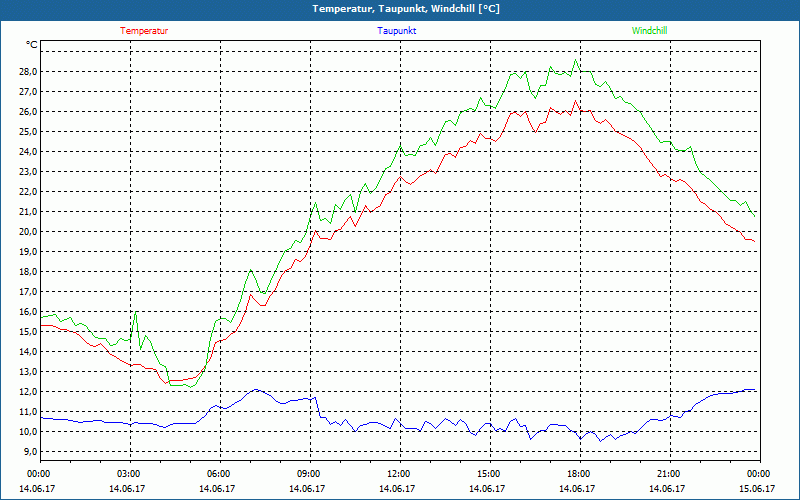Click the 25,0 y-axis value
This screenshot has height=500, width=800.
29,132
